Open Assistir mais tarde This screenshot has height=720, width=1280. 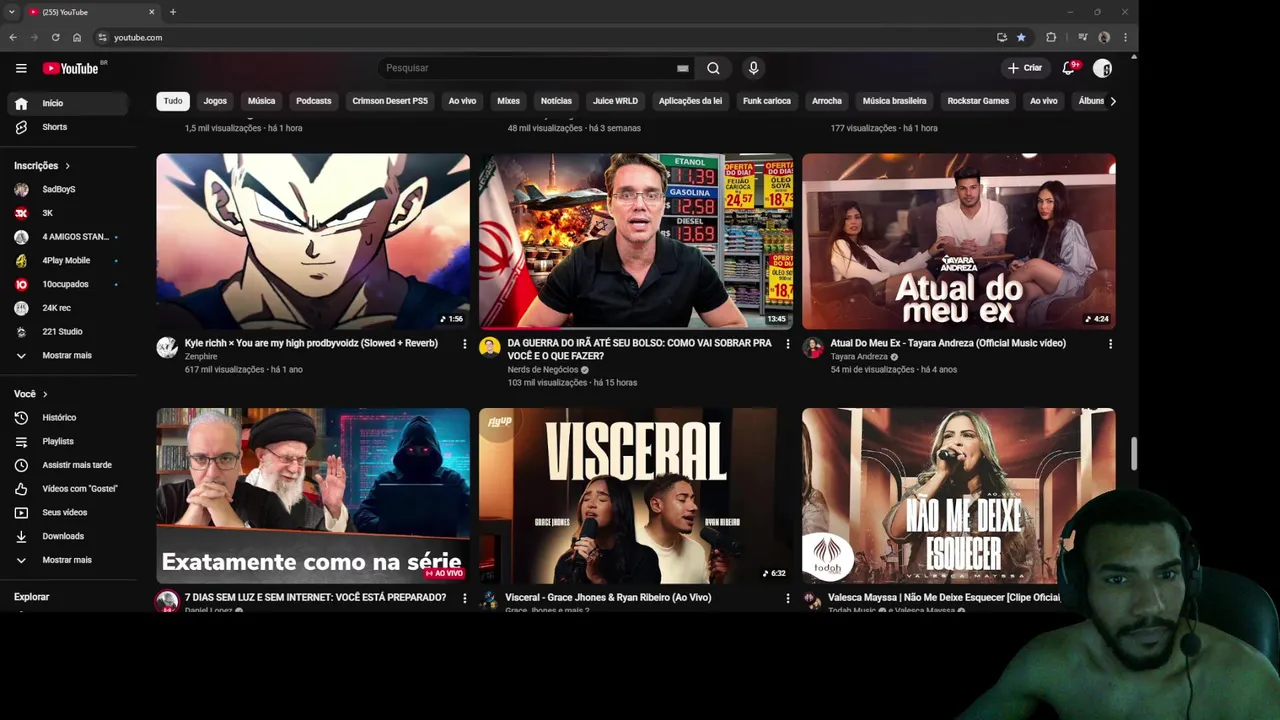[x=66, y=465]
